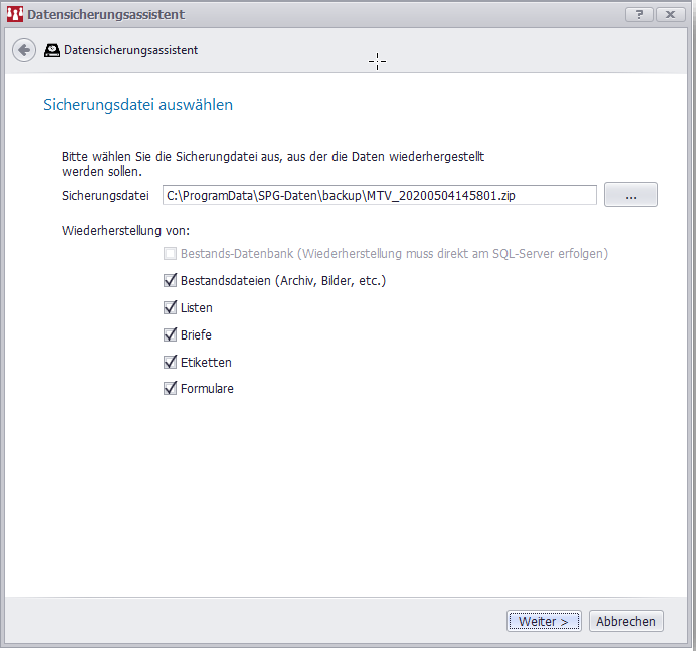Viewport: 696px width, 651px height.
Task: Cancel the wizard with Abbrechen
Action: click(x=626, y=621)
